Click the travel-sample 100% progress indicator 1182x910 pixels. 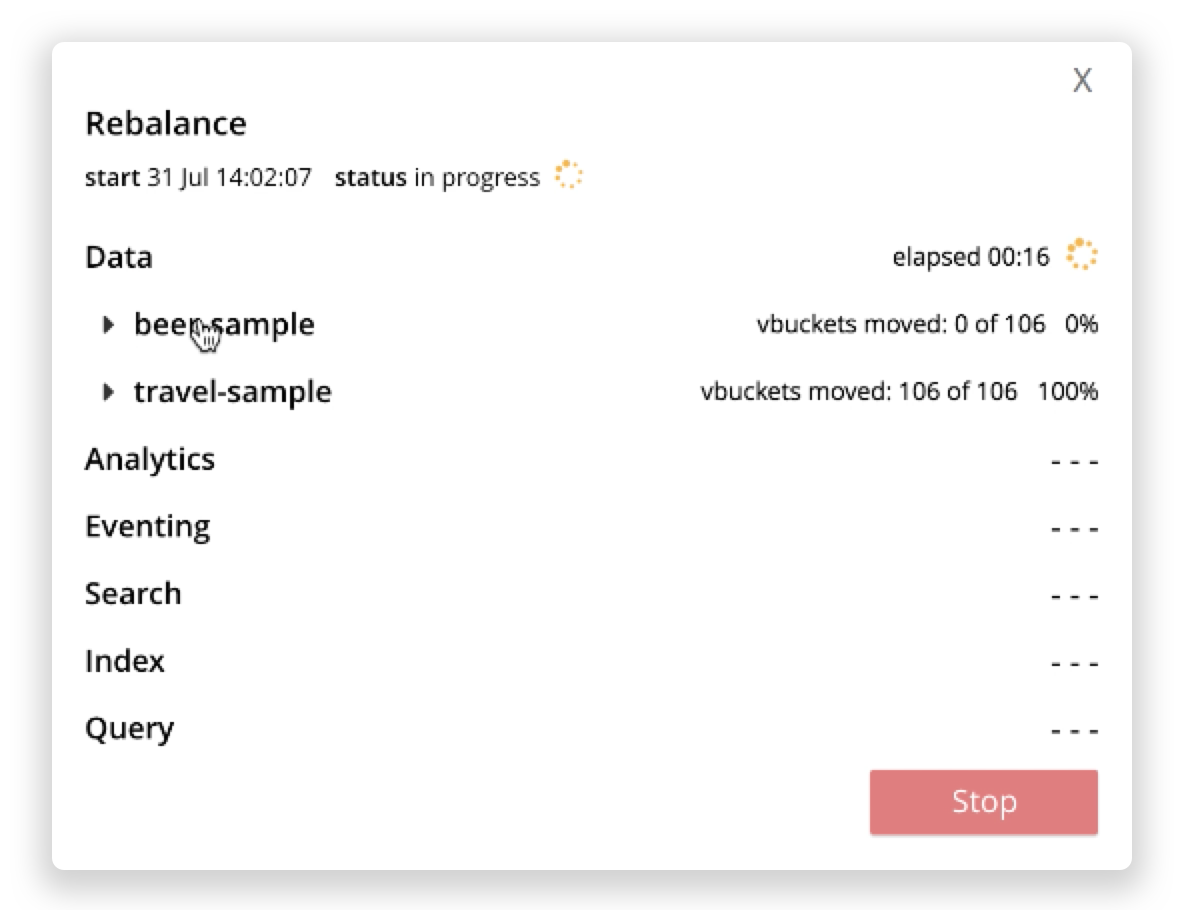point(1066,391)
